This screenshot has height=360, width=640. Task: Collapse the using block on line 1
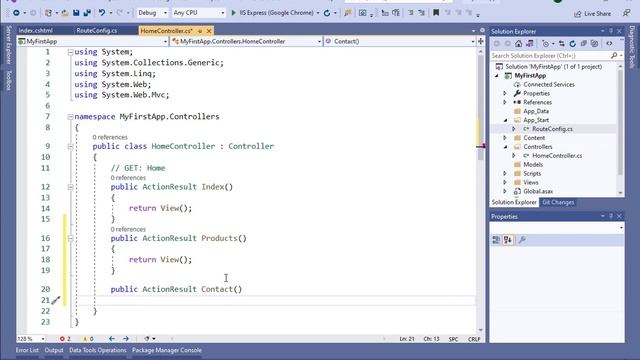(x=70, y=52)
